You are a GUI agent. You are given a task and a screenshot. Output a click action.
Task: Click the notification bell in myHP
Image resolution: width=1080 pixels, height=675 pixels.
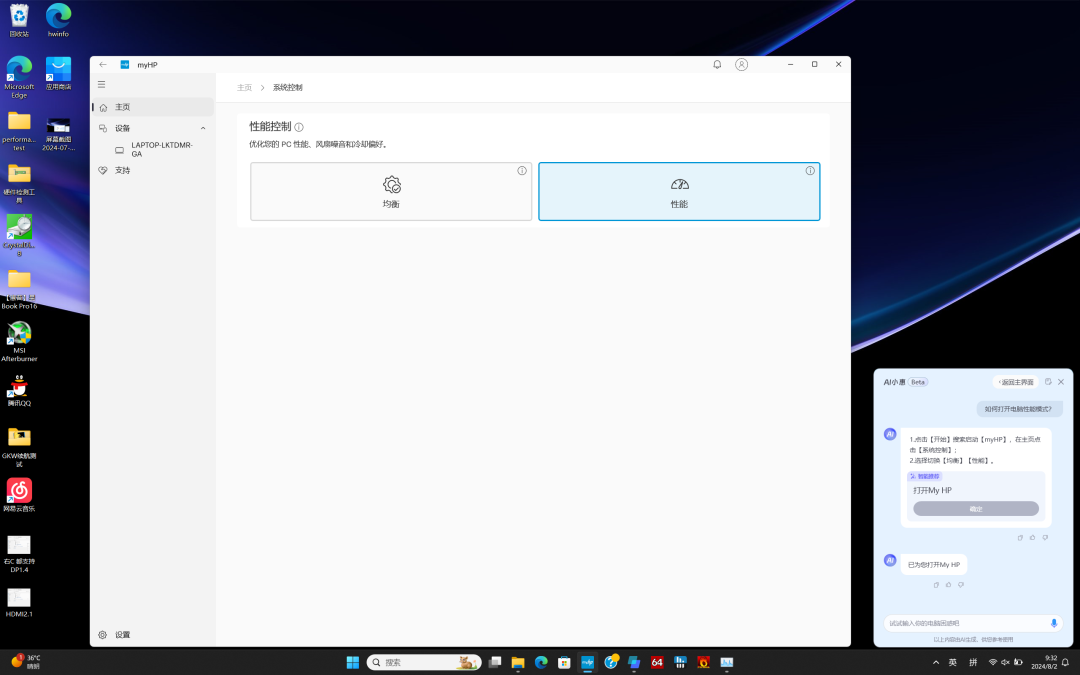tap(717, 64)
